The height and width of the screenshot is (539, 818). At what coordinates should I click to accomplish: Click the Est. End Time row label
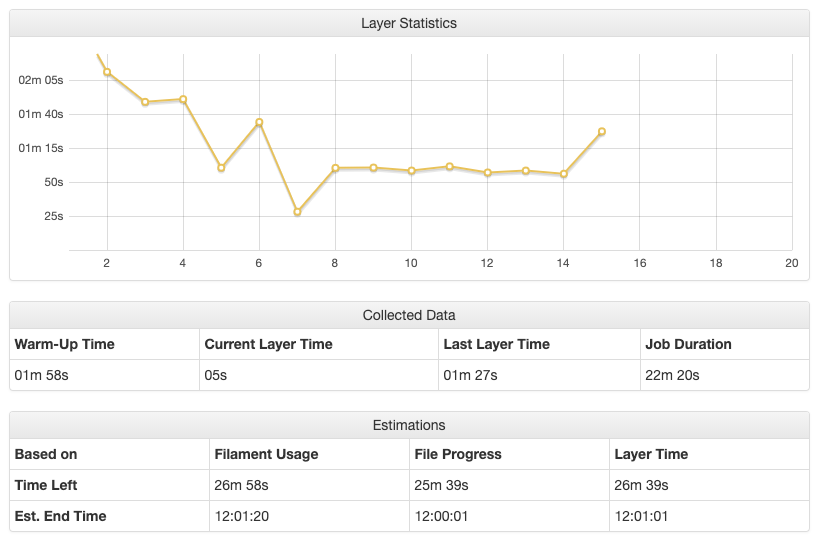(61, 516)
